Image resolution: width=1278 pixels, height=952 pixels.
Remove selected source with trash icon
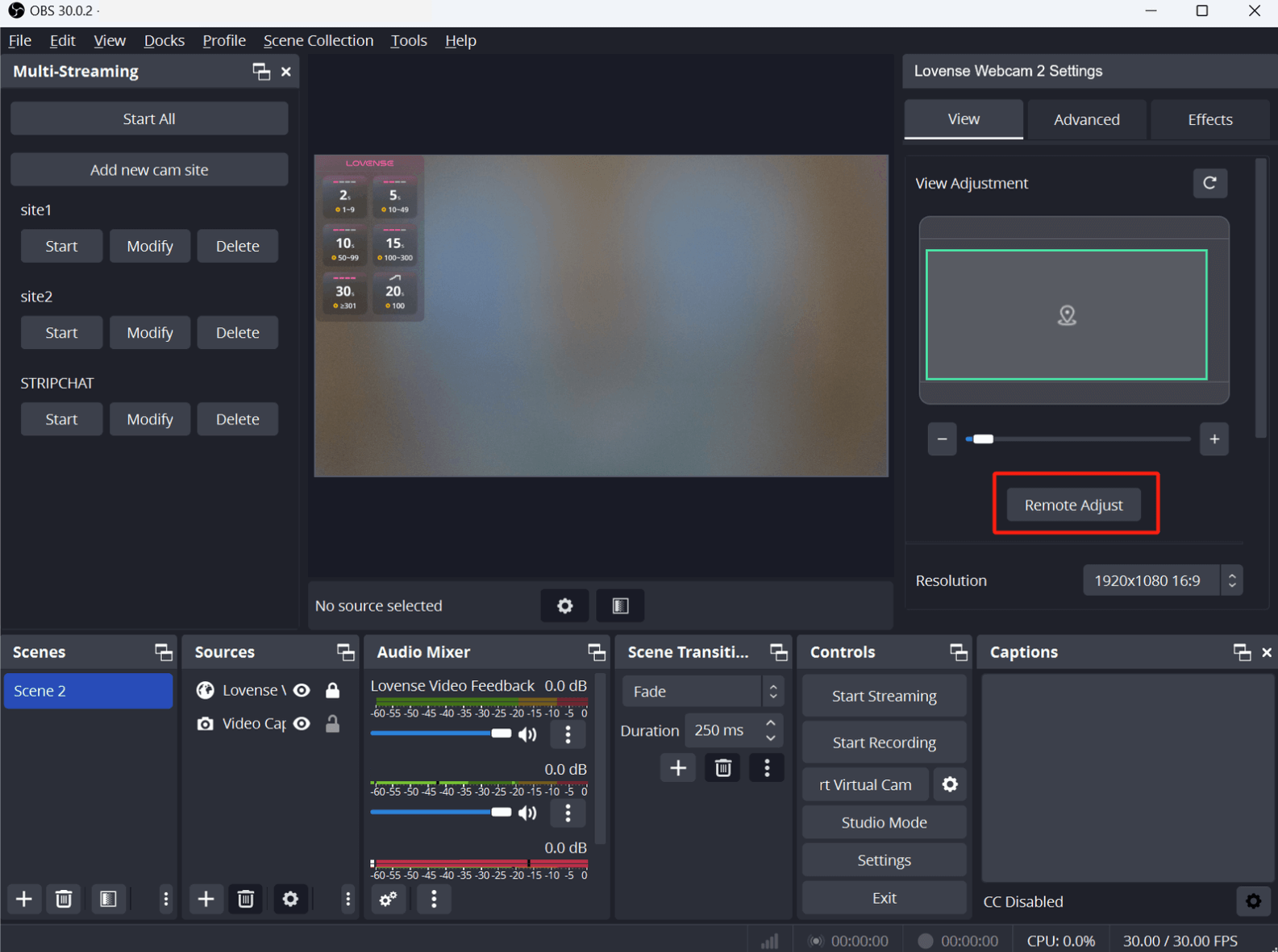246,899
